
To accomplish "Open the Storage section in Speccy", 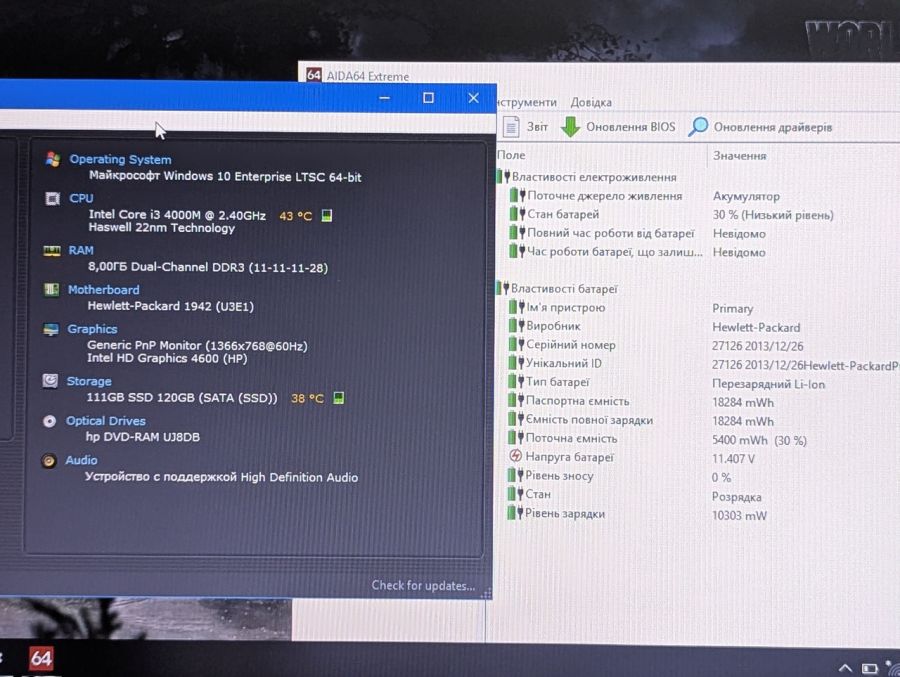I will point(89,381).
